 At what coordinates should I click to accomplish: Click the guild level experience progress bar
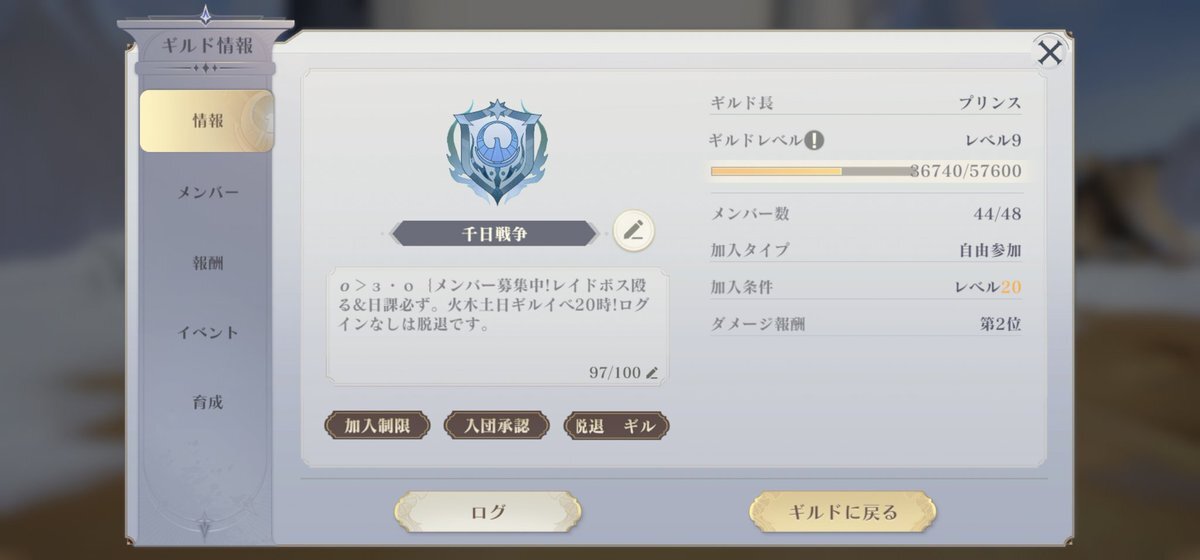click(x=866, y=171)
